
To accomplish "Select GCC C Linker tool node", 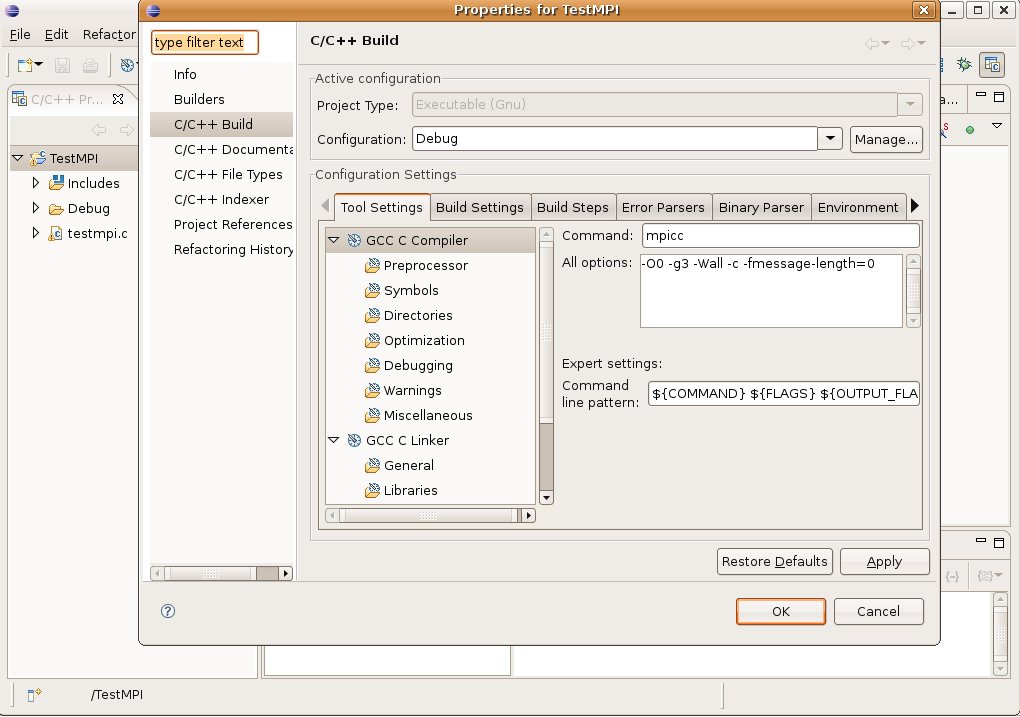I will click(407, 440).
